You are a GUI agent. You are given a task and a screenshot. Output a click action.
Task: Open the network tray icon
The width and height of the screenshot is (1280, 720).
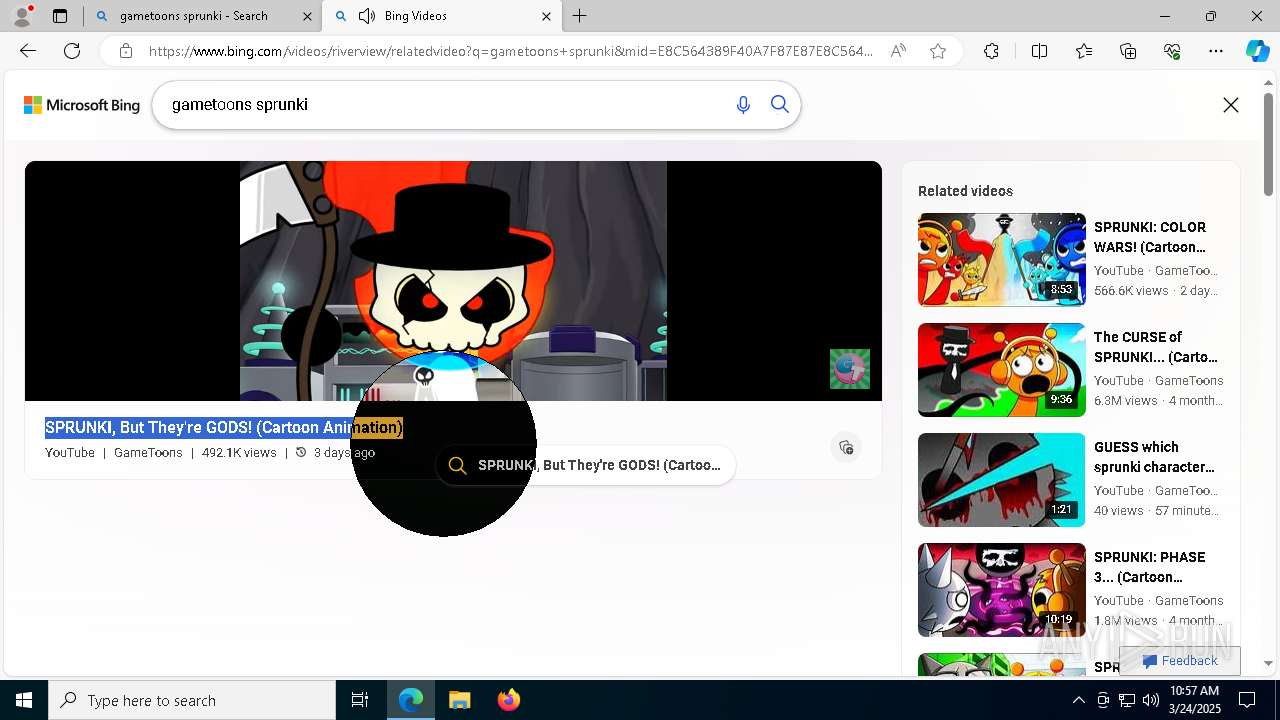pos(1127,700)
